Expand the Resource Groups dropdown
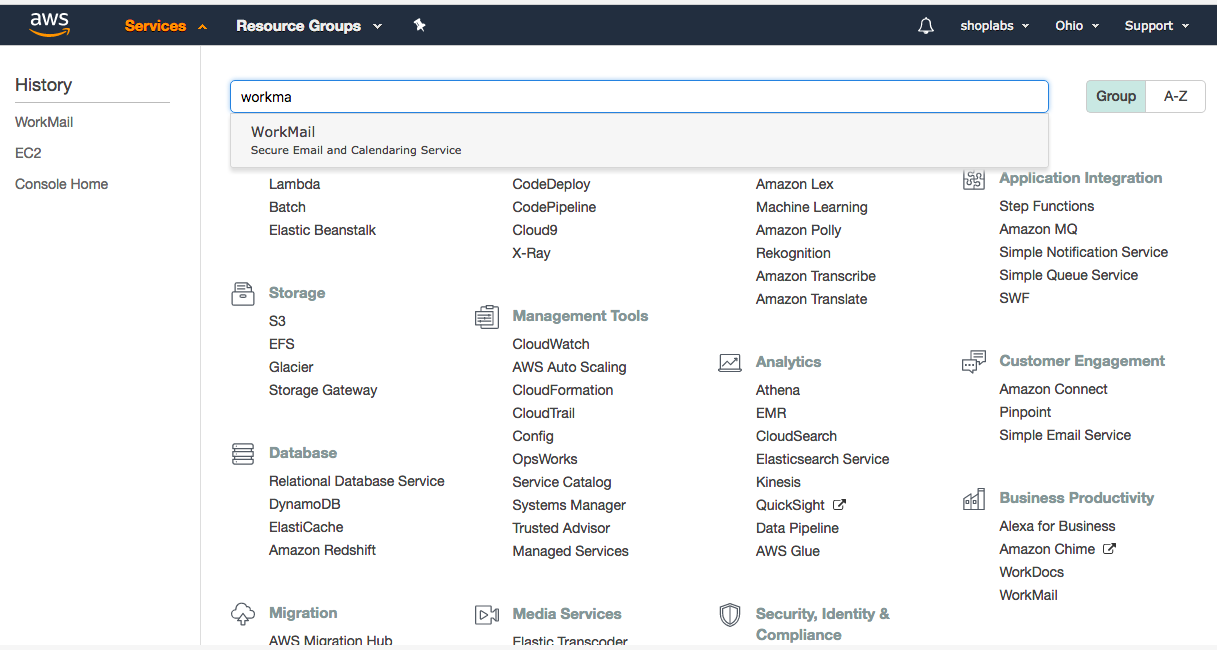The height and width of the screenshot is (650, 1217). (309, 26)
